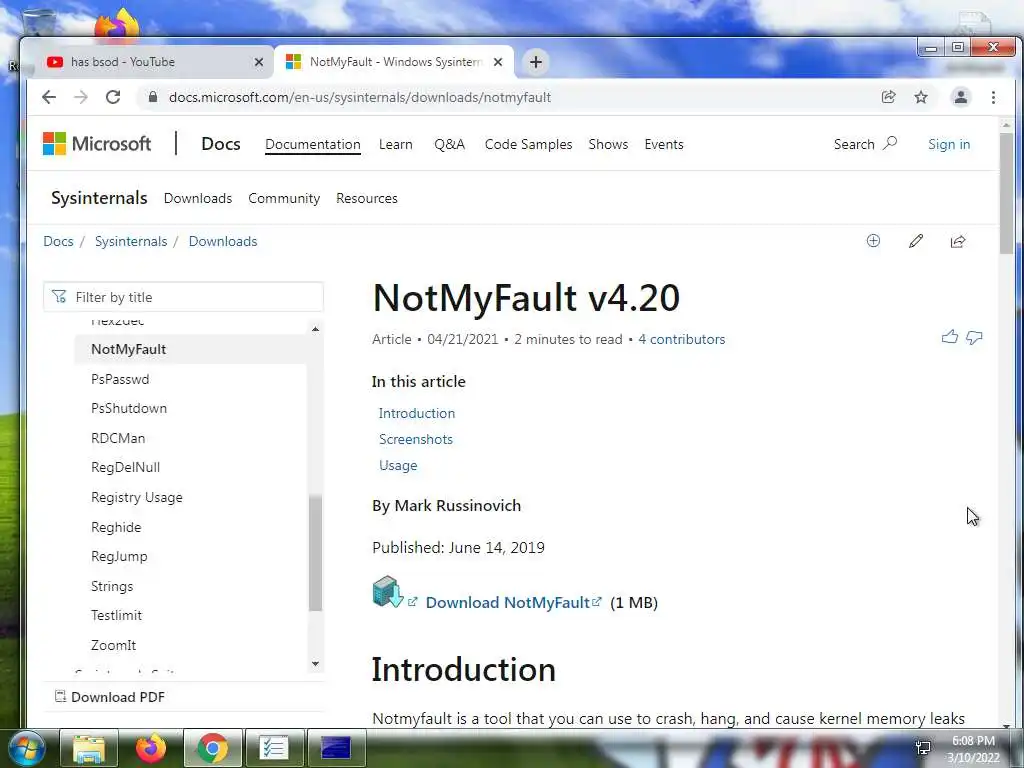The image size is (1024, 768).
Task: Click the Filter by title field
Action: 184,297
